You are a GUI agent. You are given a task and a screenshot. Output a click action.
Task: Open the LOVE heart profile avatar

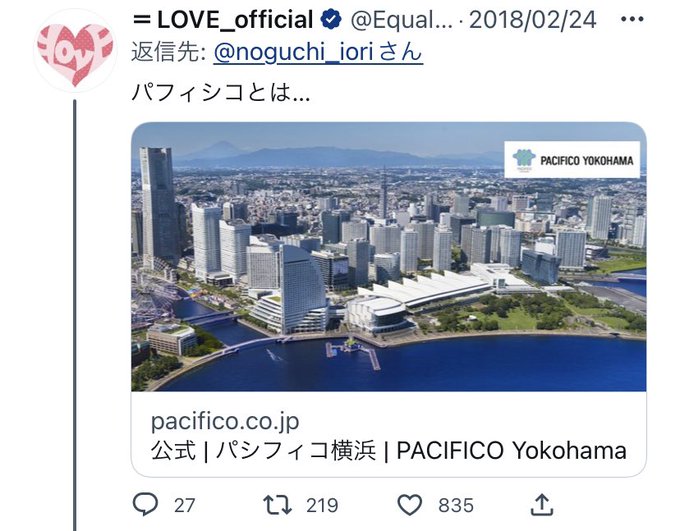coord(75,50)
